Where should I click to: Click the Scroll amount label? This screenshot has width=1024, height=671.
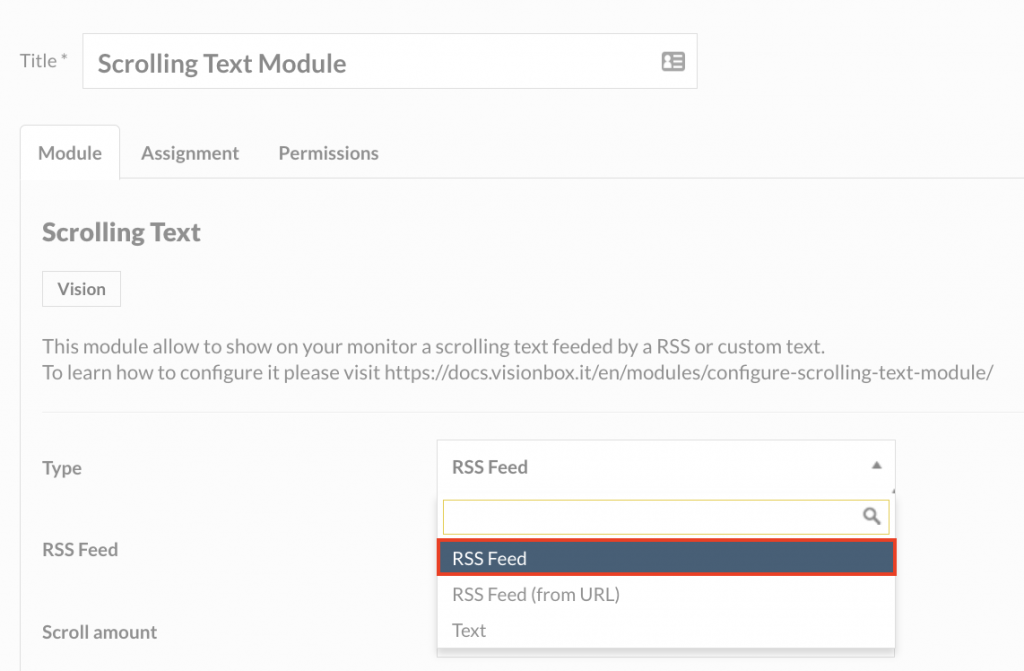tap(99, 632)
